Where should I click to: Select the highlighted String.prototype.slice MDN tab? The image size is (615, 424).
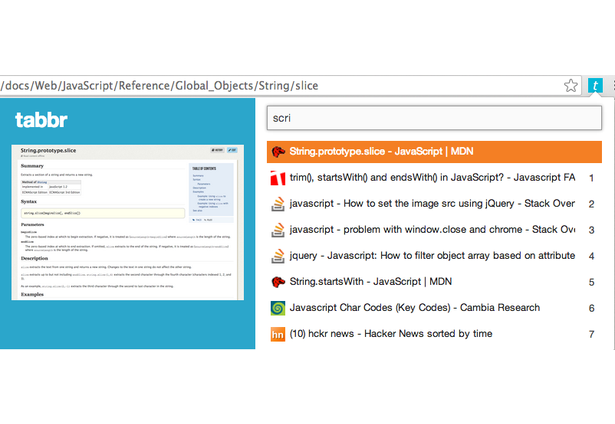[434, 152]
